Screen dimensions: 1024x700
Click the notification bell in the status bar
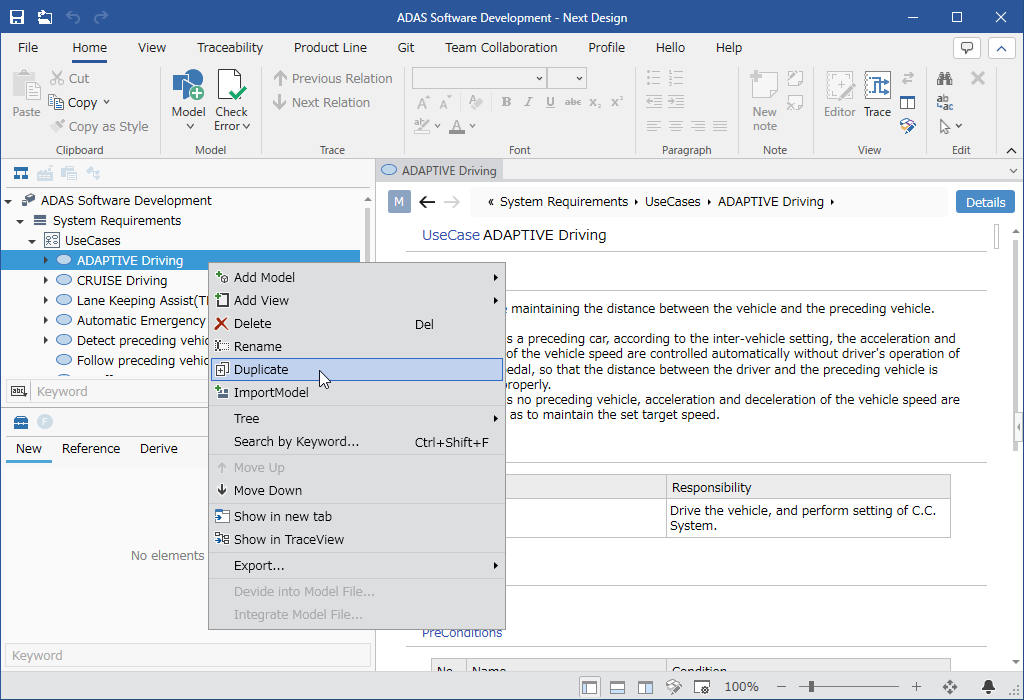988,686
